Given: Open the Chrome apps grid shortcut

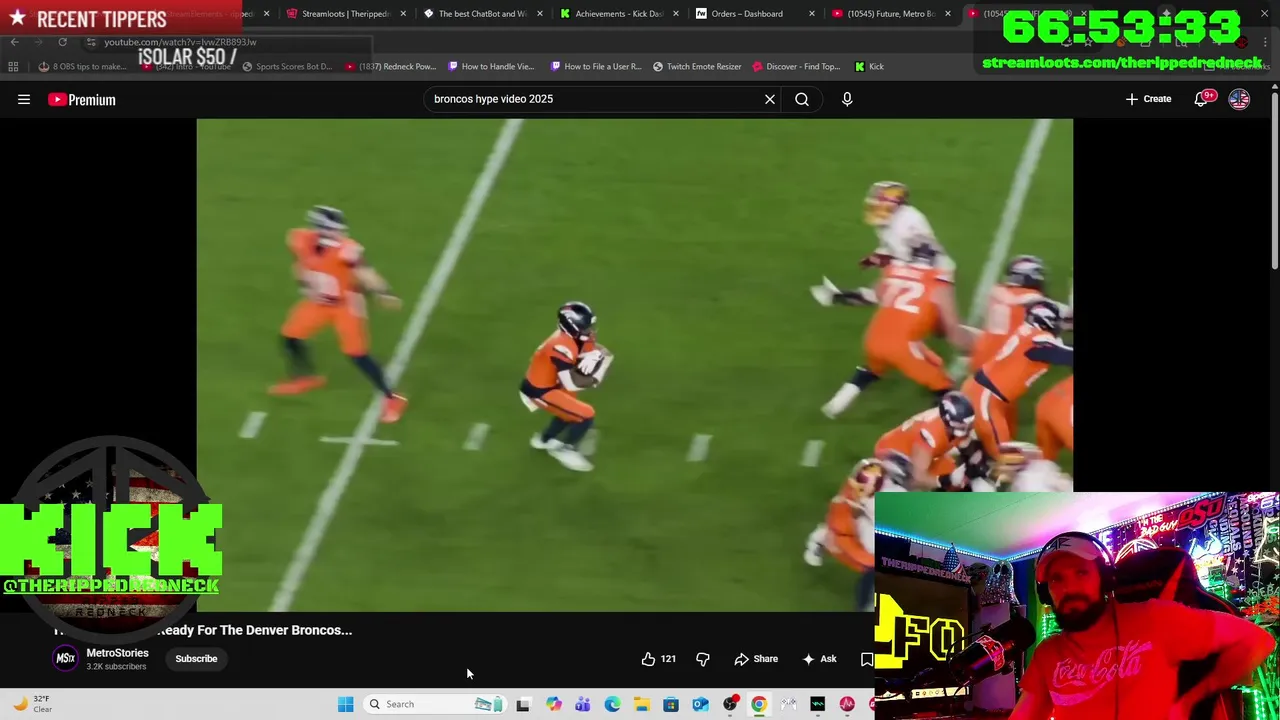Looking at the screenshot, I should (x=13, y=66).
